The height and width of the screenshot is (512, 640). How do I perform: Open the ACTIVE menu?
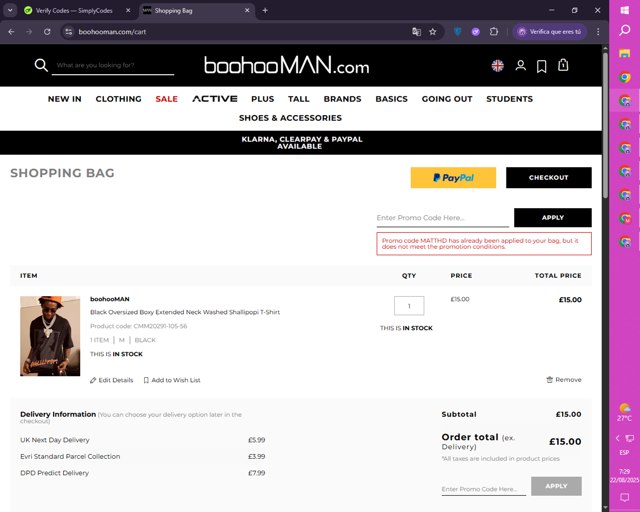coord(215,99)
